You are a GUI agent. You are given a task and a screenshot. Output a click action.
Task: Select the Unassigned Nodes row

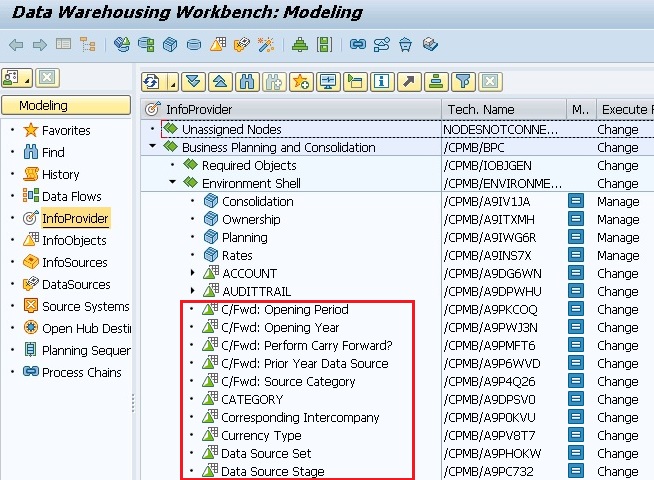(231, 130)
